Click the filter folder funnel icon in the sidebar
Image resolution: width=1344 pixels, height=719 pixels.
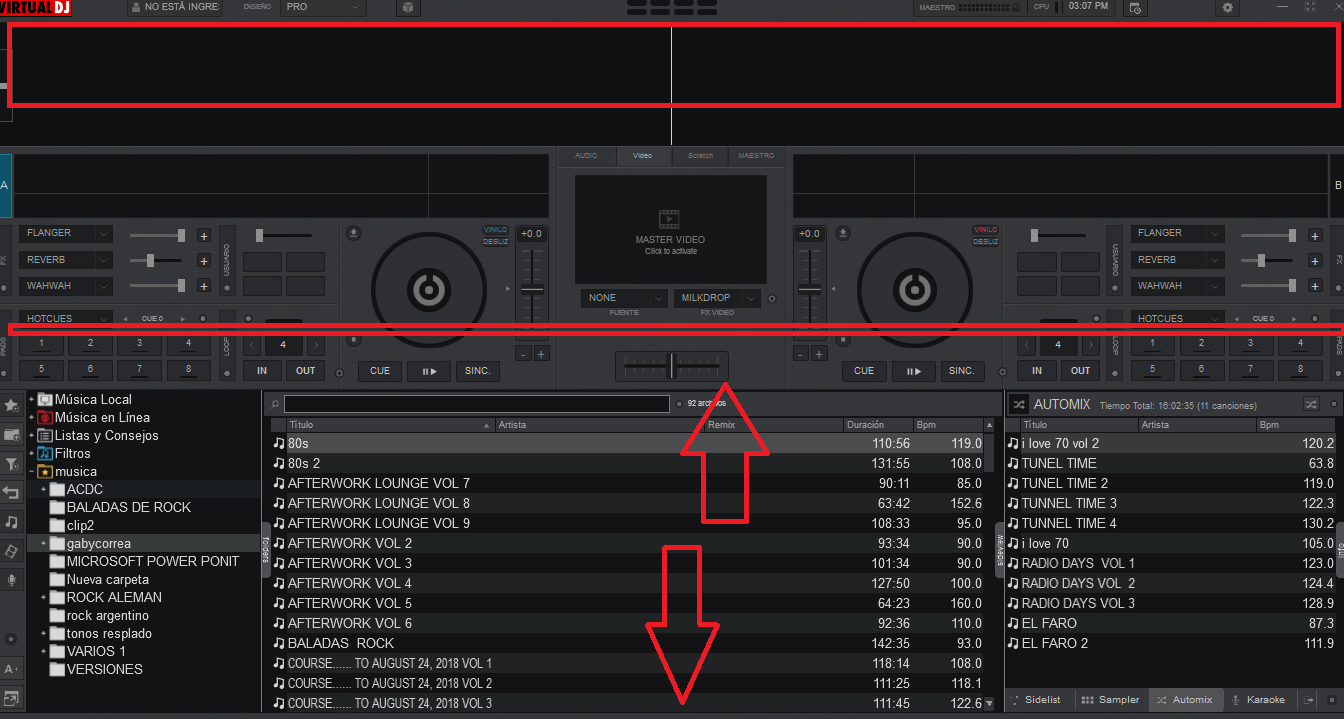tap(12, 464)
